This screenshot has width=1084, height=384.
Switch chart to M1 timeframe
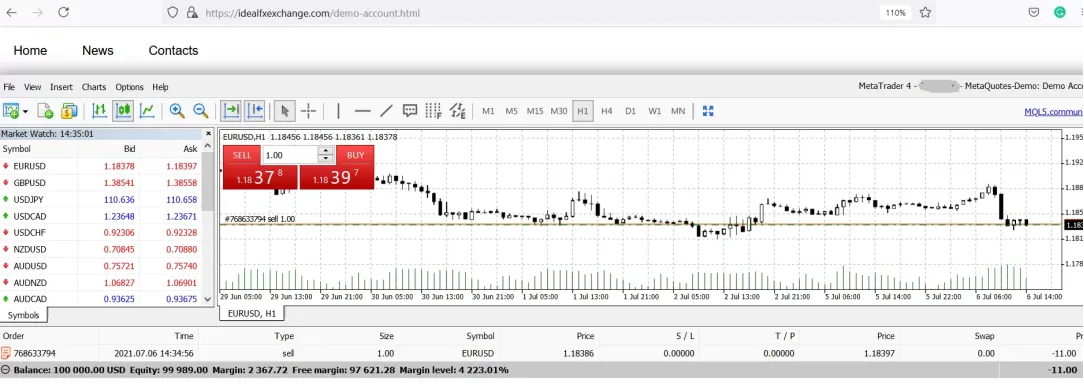coord(488,111)
